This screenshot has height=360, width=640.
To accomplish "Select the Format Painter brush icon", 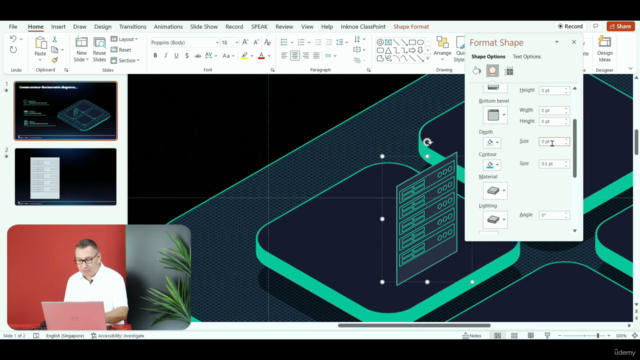I will click(54, 60).
